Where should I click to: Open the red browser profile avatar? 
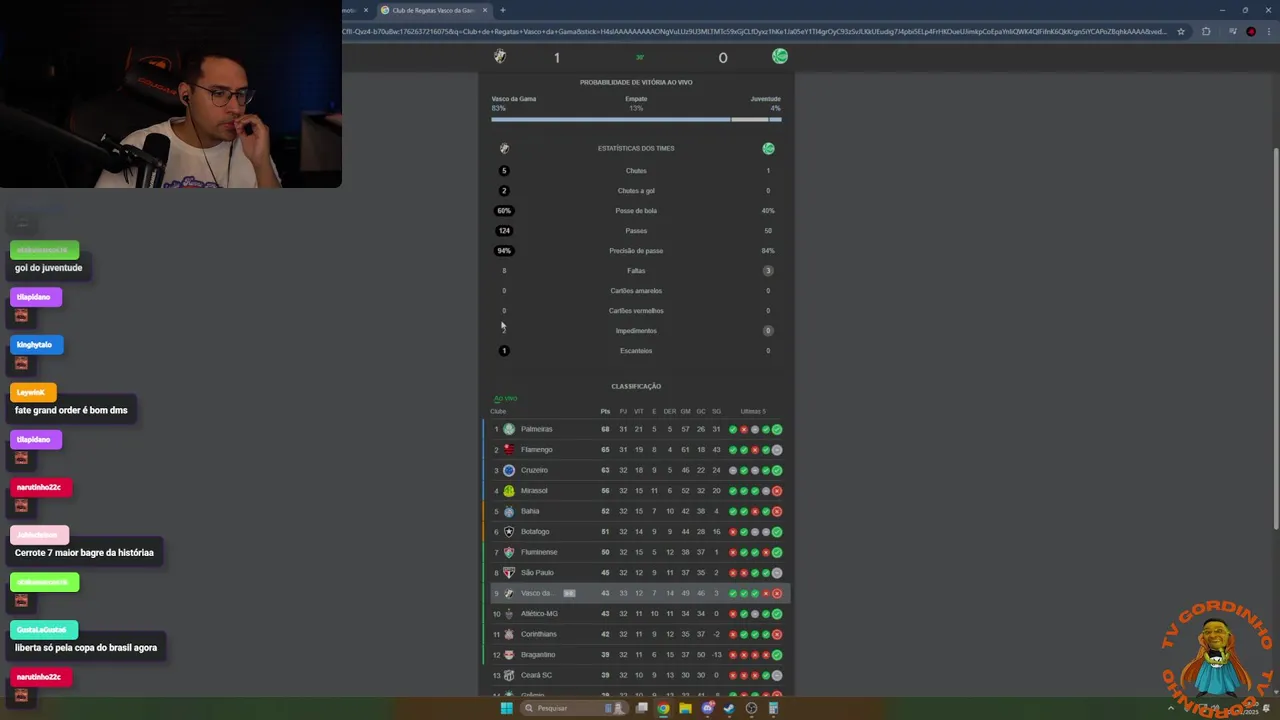tap(1251, 31)
